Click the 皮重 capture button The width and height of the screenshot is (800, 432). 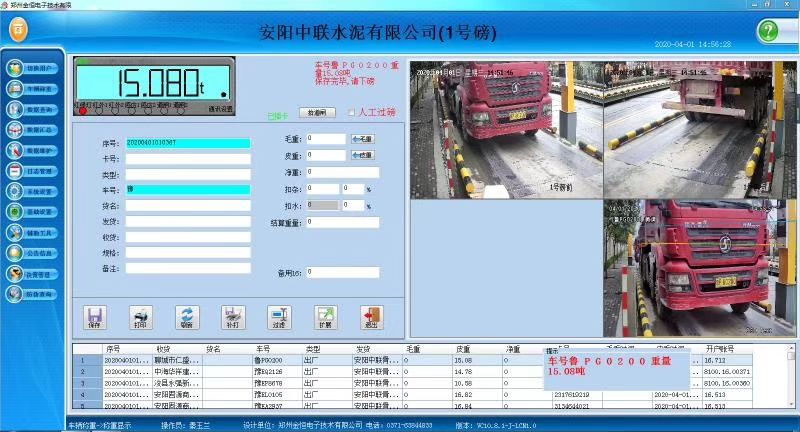[x=362, y=155]
